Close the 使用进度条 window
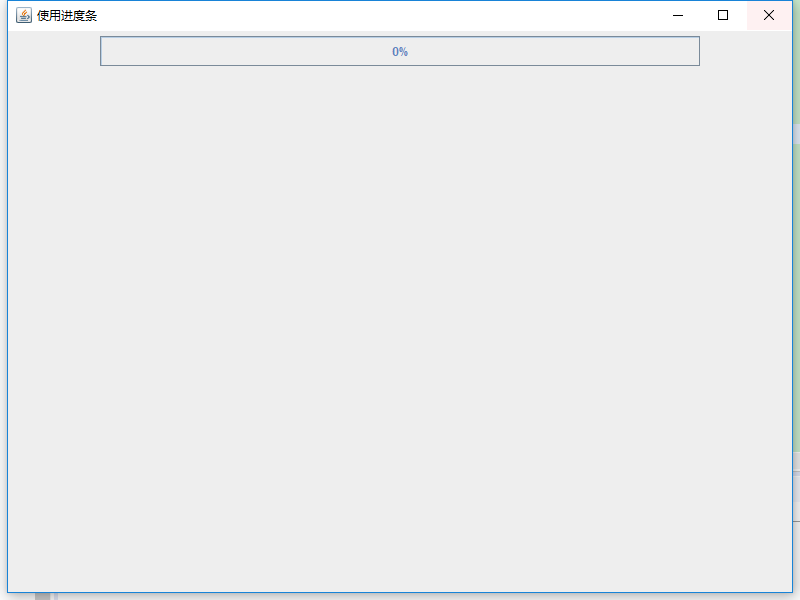This screenshot has width=800, height=600. point(769,15)
